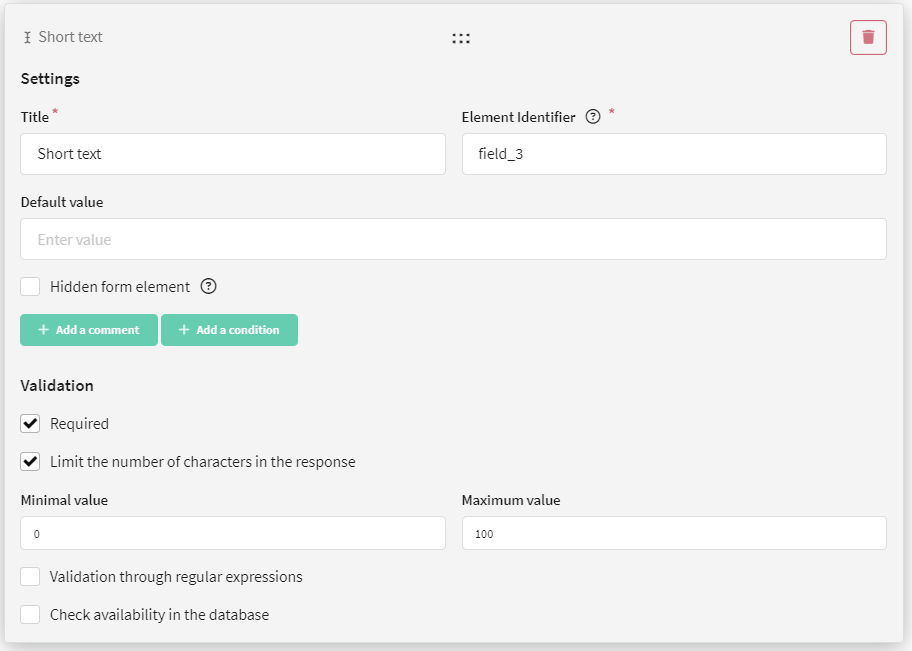The image size is (912, 651).
Task: Delete the Short text element
Action: pos(868,37)
